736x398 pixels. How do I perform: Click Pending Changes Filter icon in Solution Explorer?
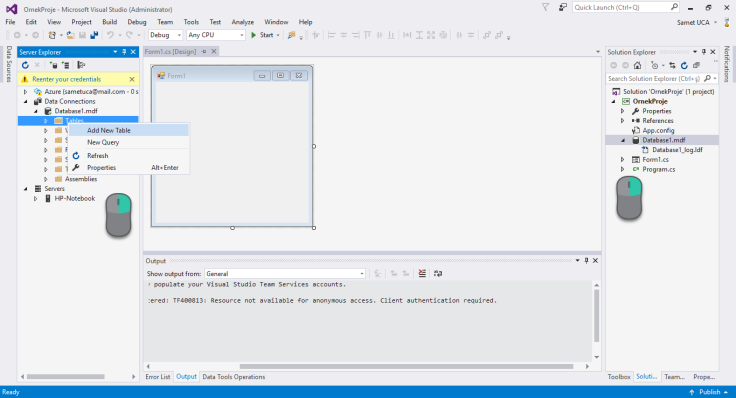(655, 65)
